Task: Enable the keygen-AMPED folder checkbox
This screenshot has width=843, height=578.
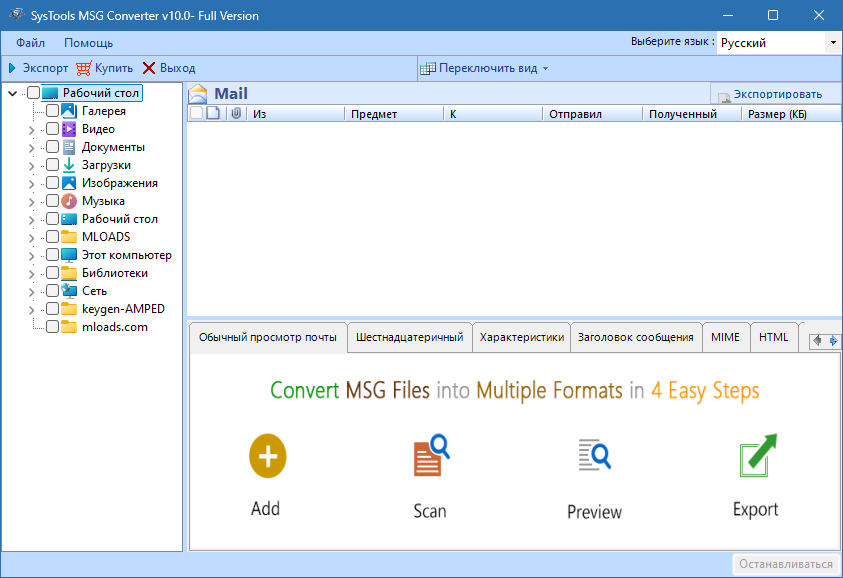Action: click(52, 309)
